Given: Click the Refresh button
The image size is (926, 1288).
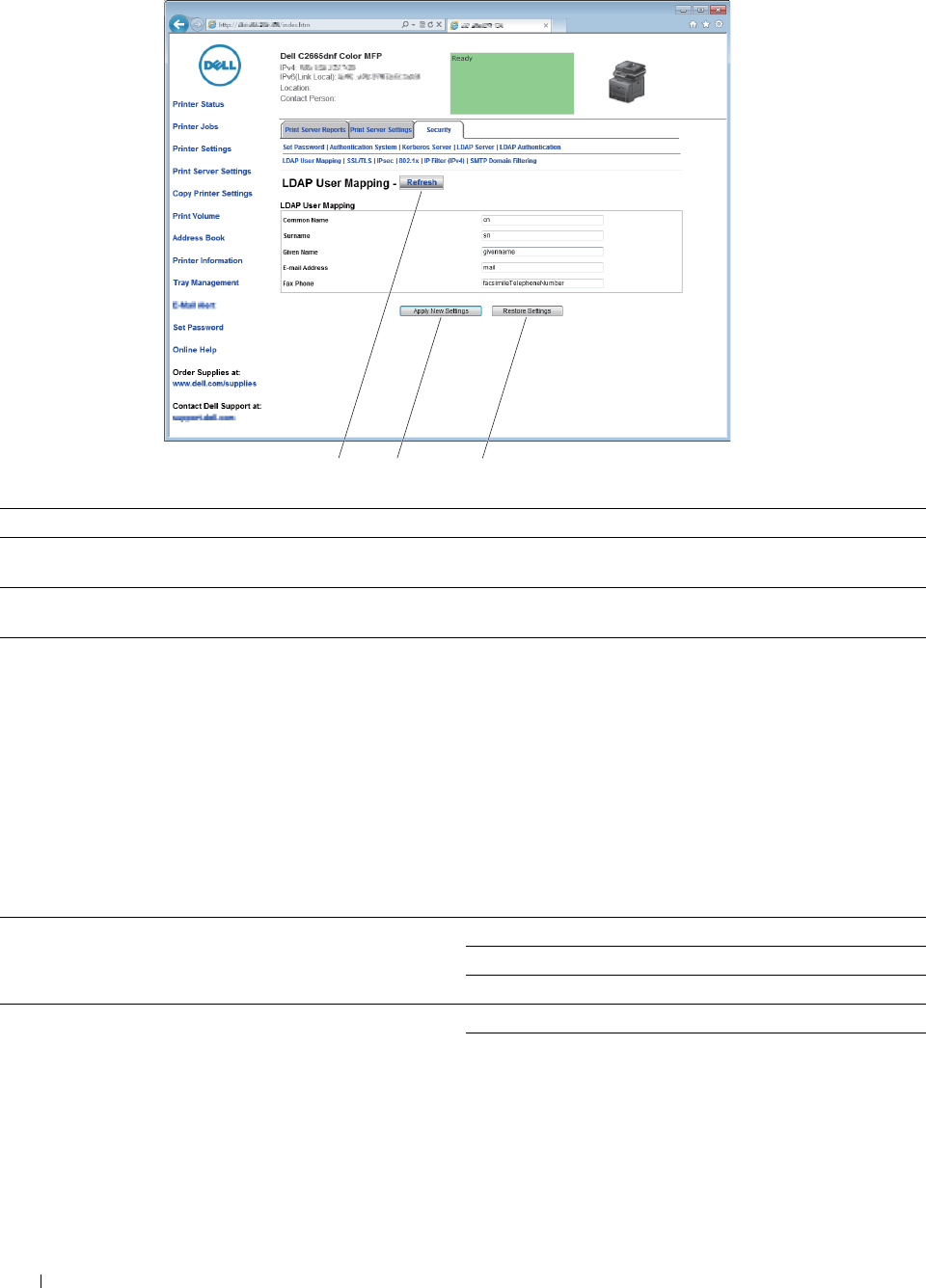Looking at the screenshot, I should click(x=422, y=182).
